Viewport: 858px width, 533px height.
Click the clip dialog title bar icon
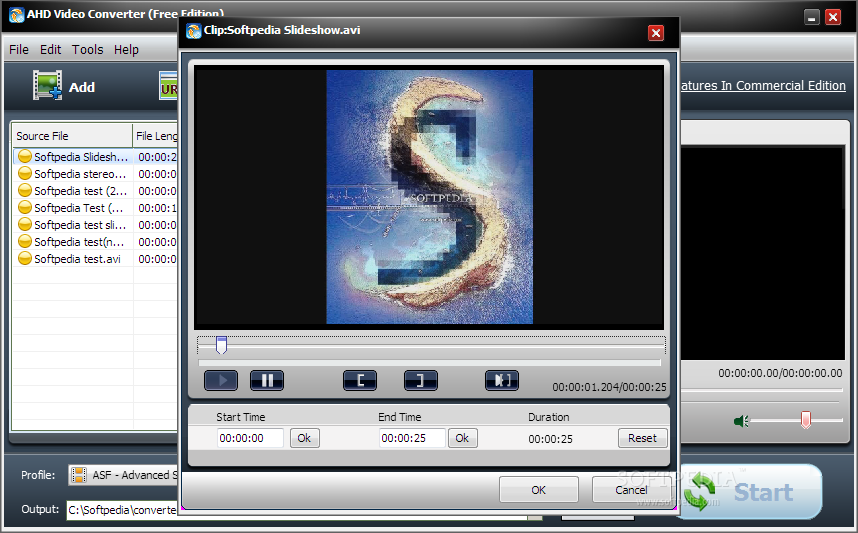(194, 31)
